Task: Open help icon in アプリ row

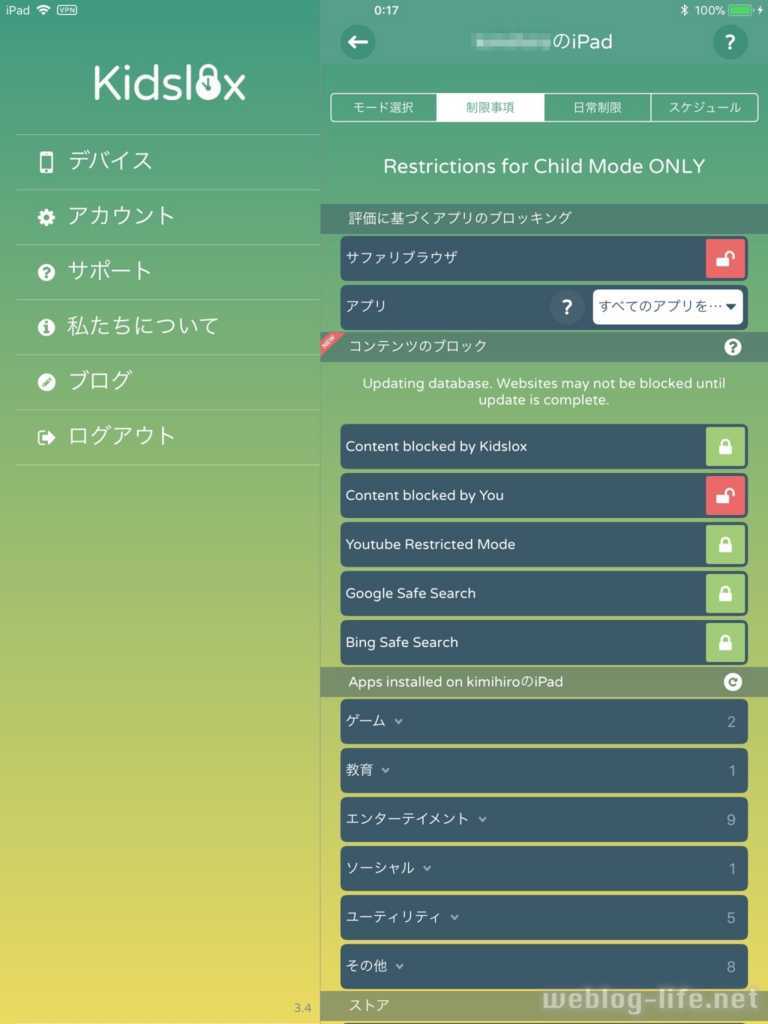Action: tap(567, 307)
